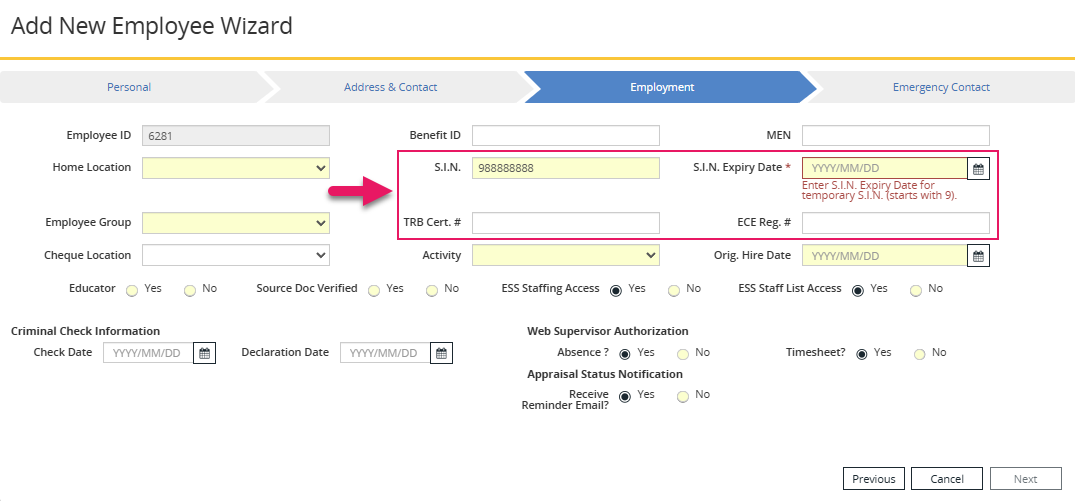
Task: Click the ECE Reg. # field
Action: tap(896, 223)
